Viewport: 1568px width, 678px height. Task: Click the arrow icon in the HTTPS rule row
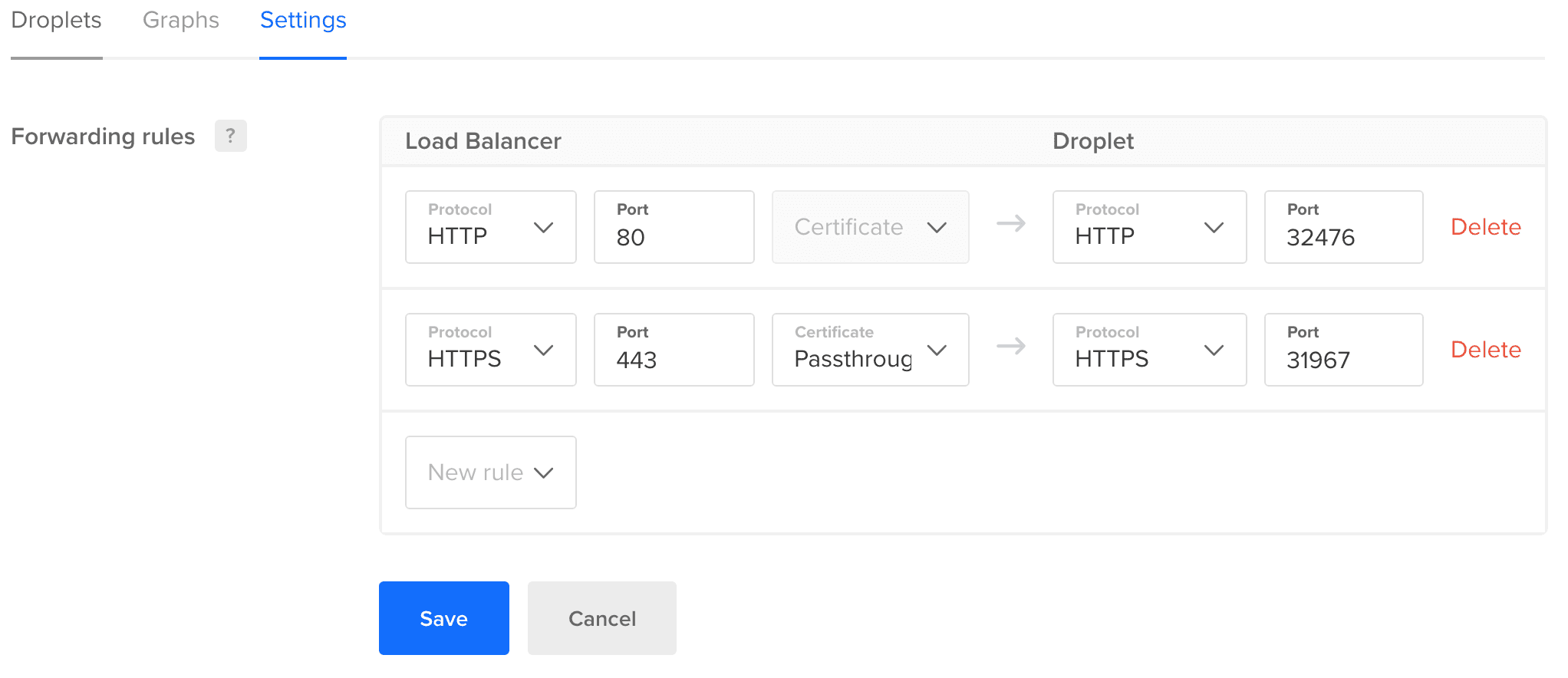coord(1010,347)
